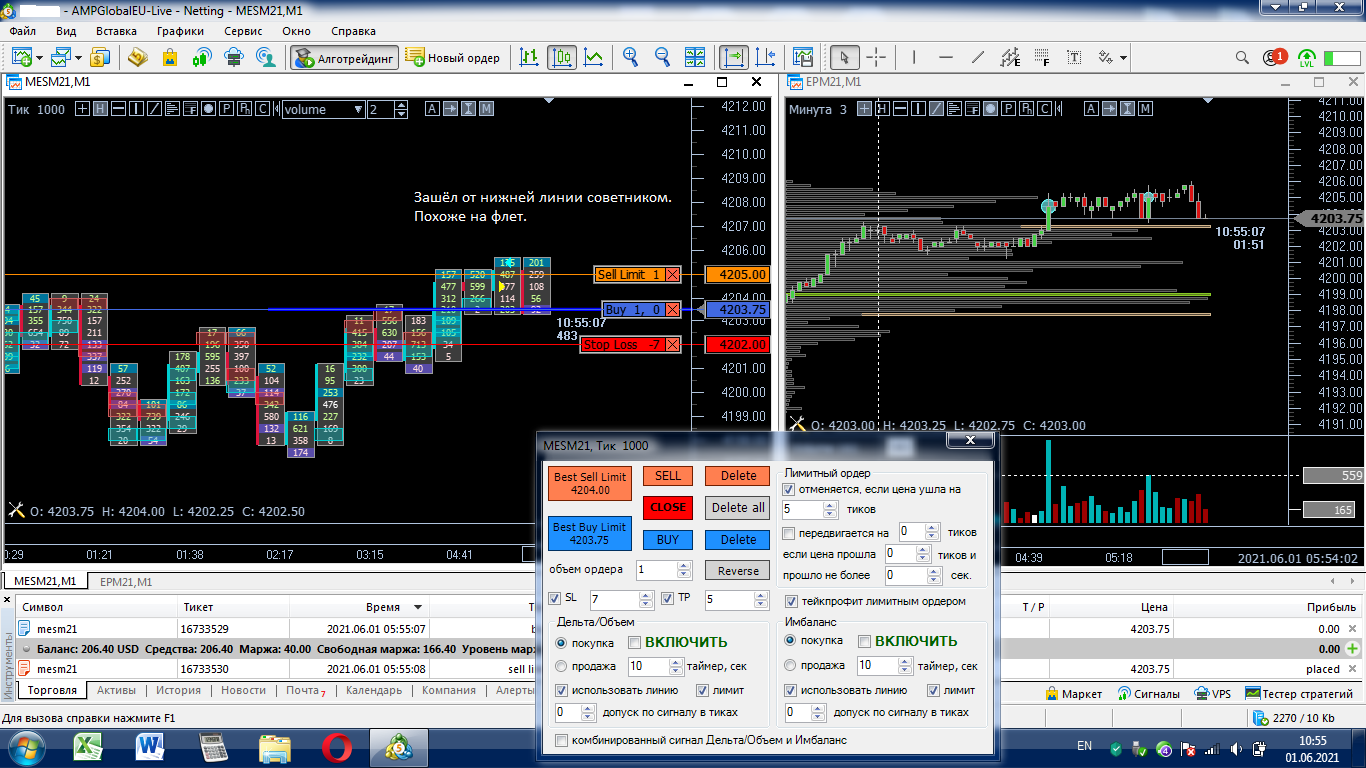The image size is (1366, 768).
Task: Enable the 'передвигается на' checkbox
Action: pyautogui.click(x=789, y=533)
